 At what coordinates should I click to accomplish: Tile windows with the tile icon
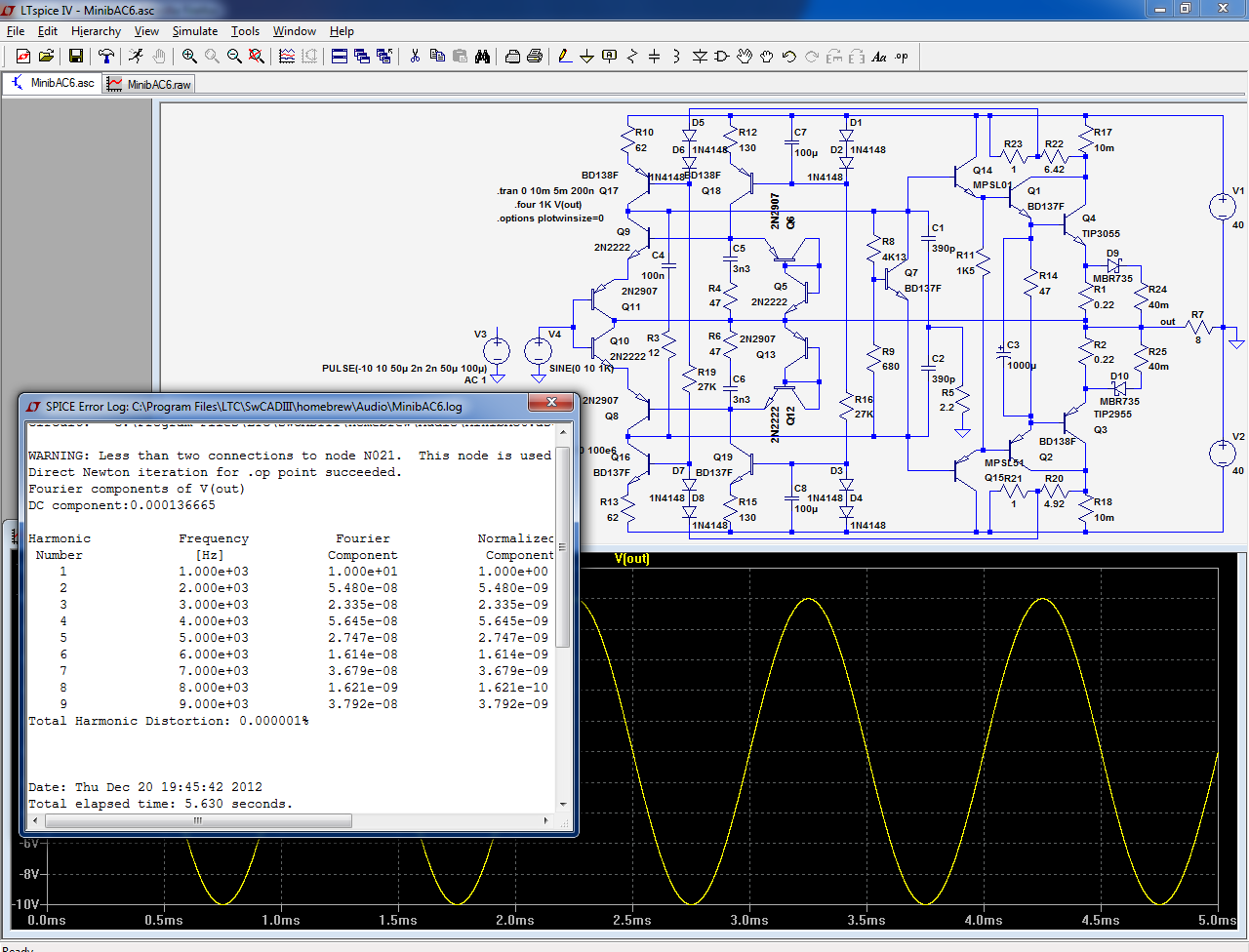340,57
